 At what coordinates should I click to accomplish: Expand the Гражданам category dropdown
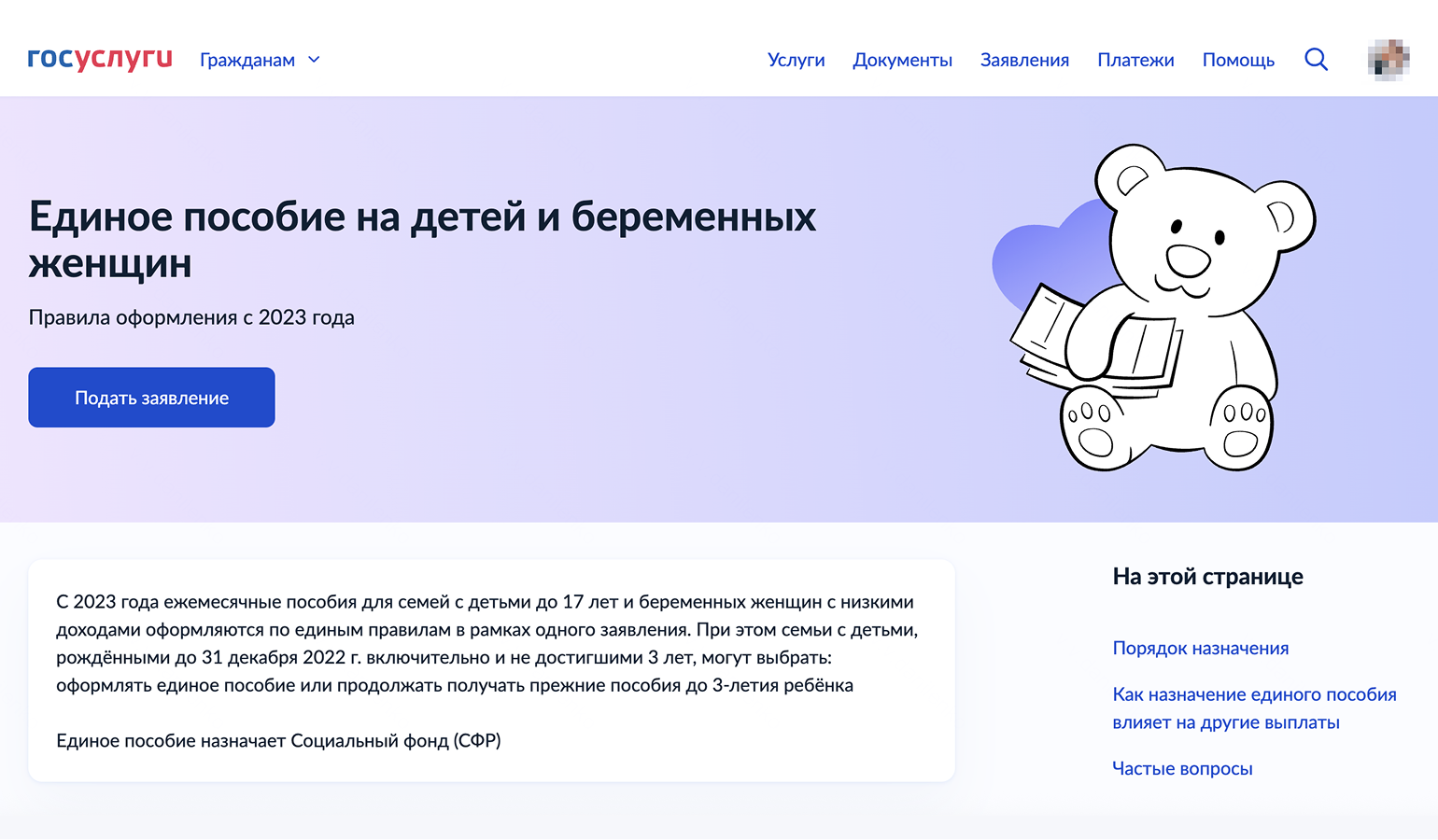[x=247, y=59]
